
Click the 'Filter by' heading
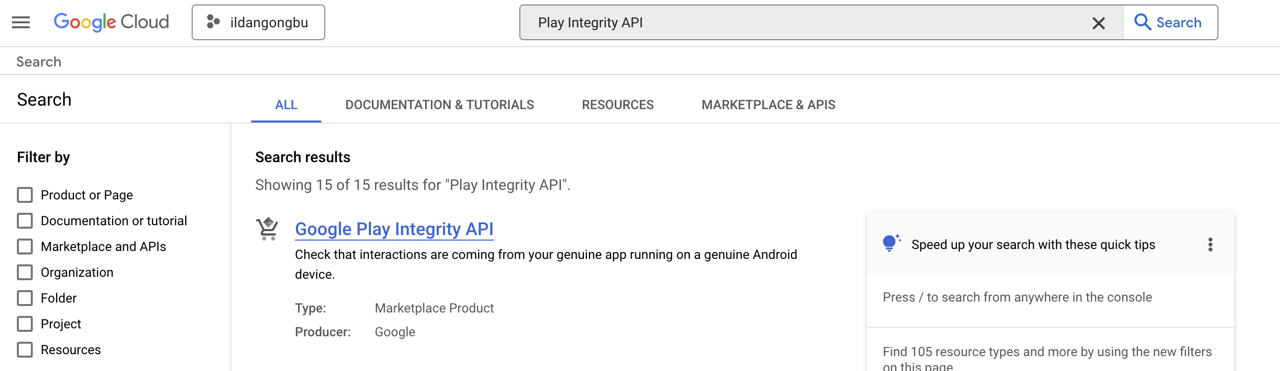(x=44, y=157)
